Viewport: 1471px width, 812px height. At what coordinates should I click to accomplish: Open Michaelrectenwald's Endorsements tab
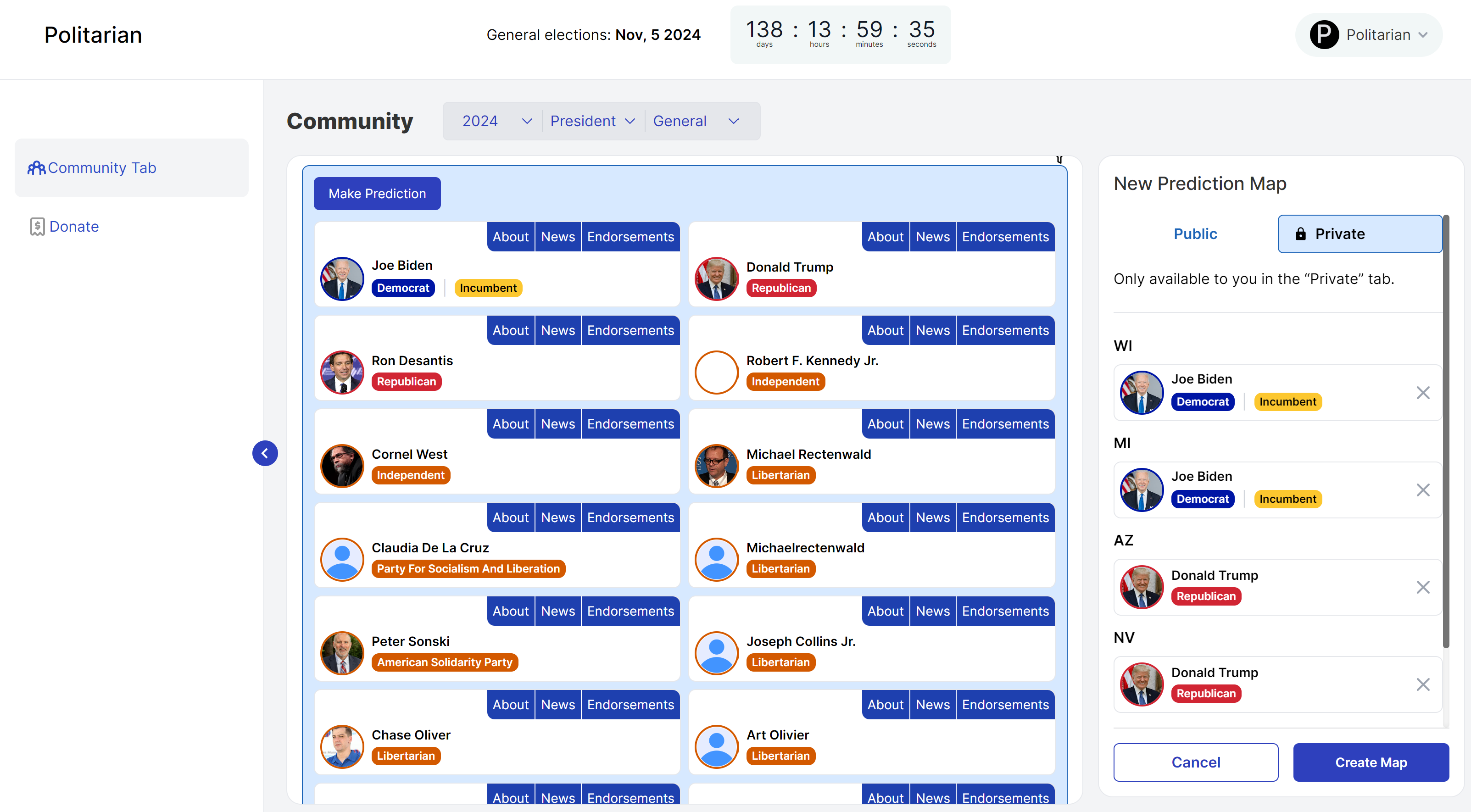coord(1005,518)
